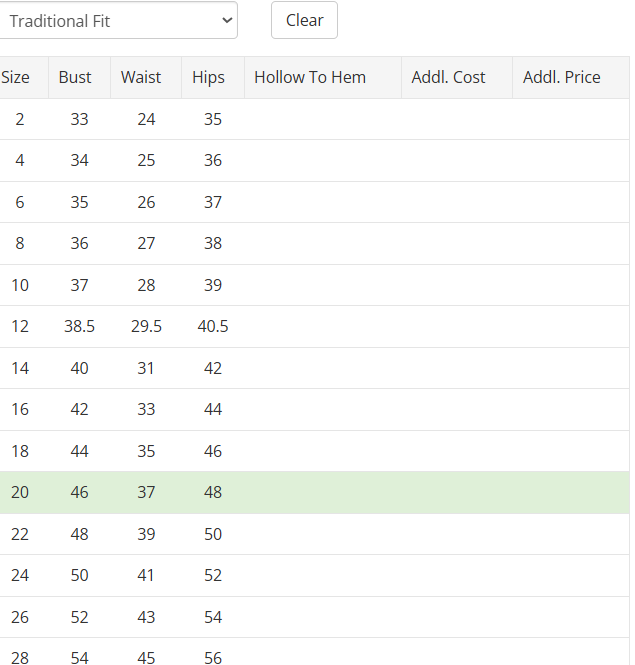Click the Addl. Price column header
This screenshot has height=665, width=635.
pyautogui.click(x=562, y=77)
